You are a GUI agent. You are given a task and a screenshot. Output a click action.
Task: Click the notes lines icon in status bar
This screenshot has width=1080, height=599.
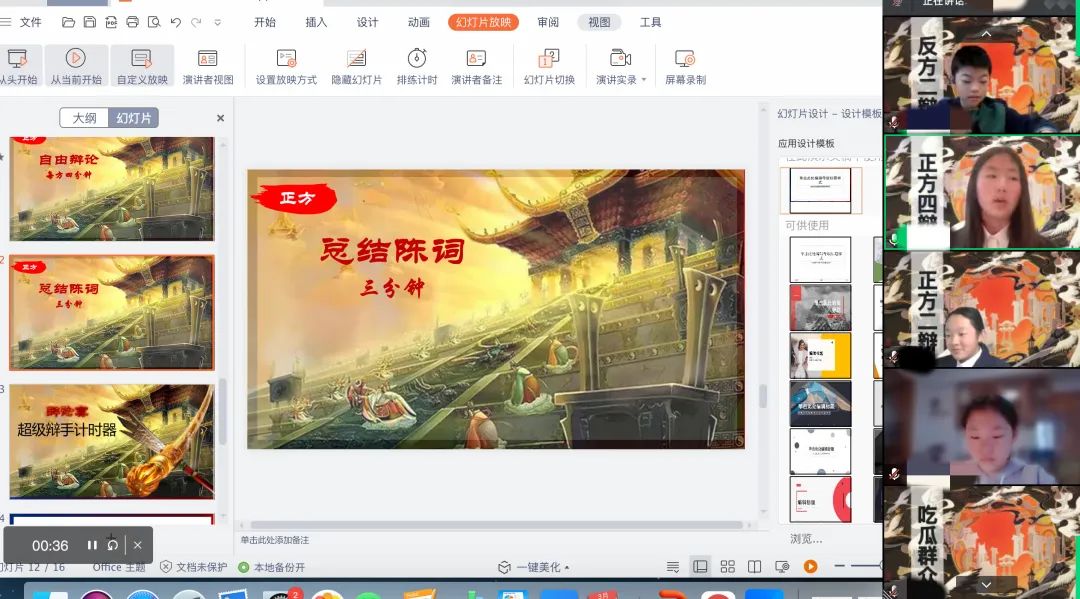(x=672, y=567)
